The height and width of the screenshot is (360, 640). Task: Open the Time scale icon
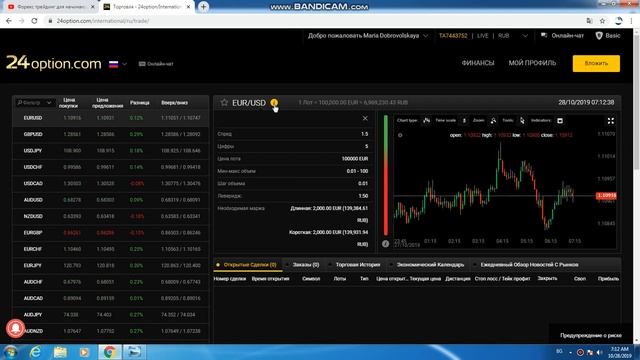coord(464,120)
